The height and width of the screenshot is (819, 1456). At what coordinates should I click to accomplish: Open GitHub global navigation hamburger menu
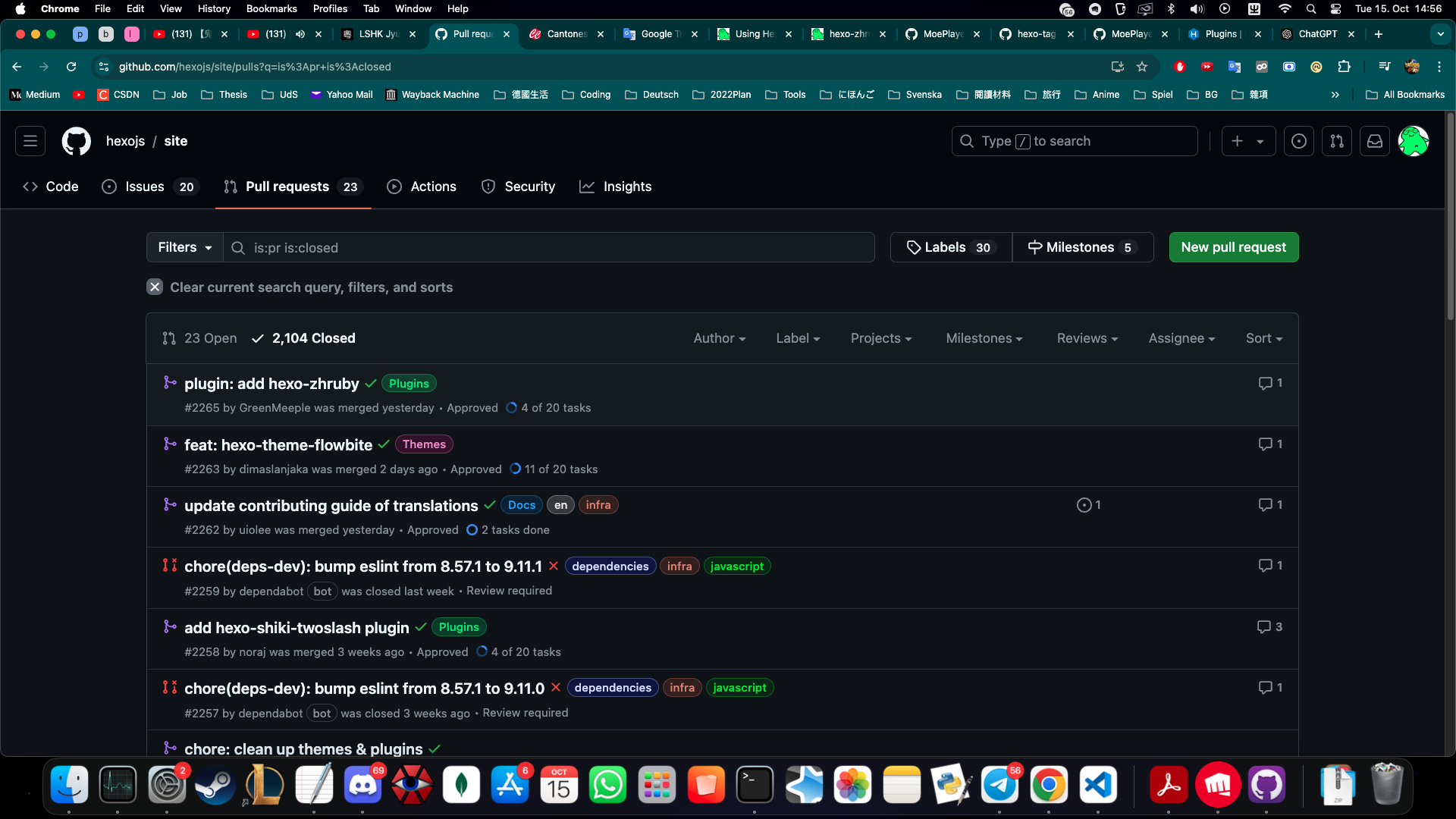[30, 141]
